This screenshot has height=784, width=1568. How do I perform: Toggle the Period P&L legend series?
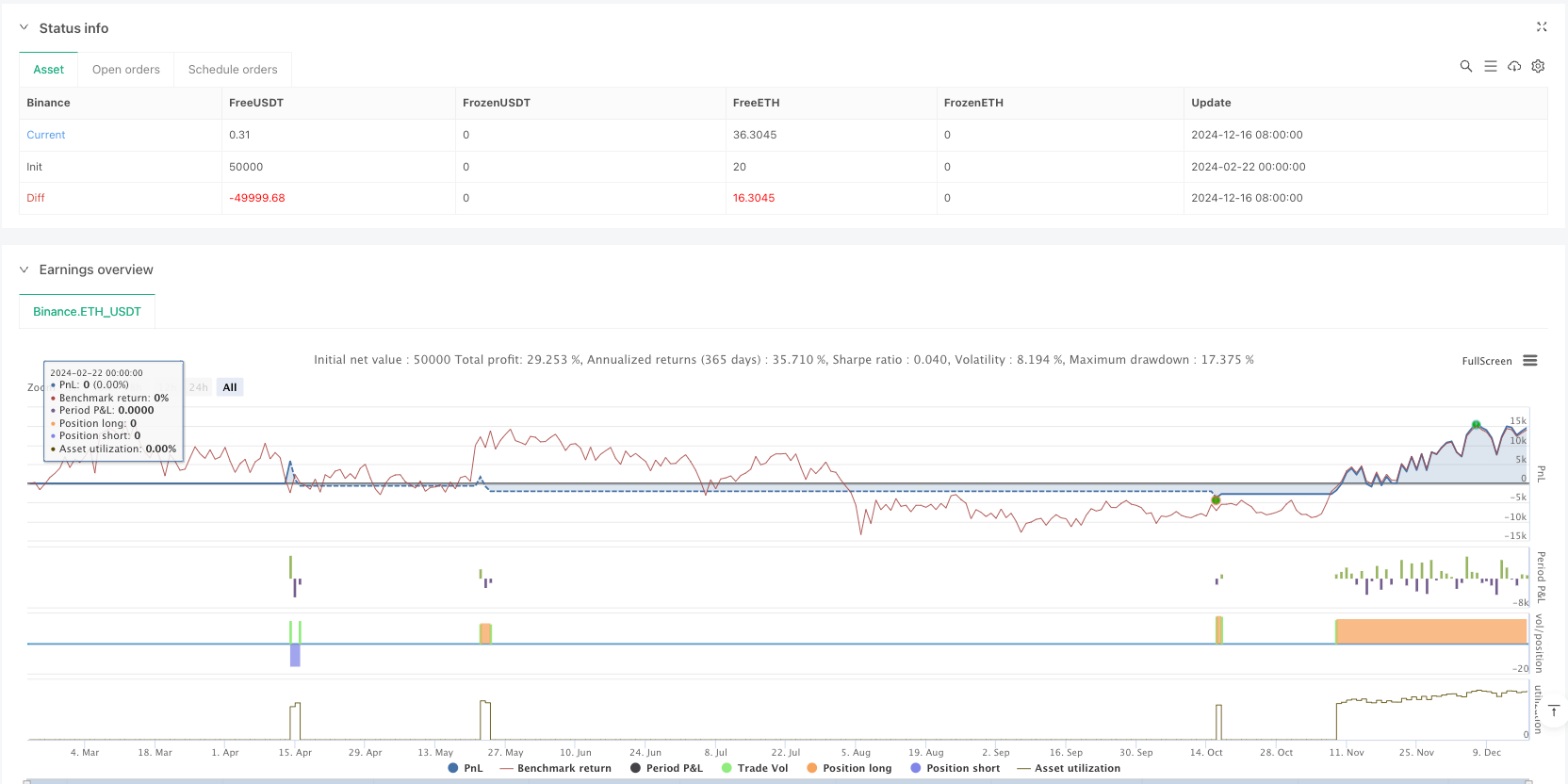pos(667,768)
